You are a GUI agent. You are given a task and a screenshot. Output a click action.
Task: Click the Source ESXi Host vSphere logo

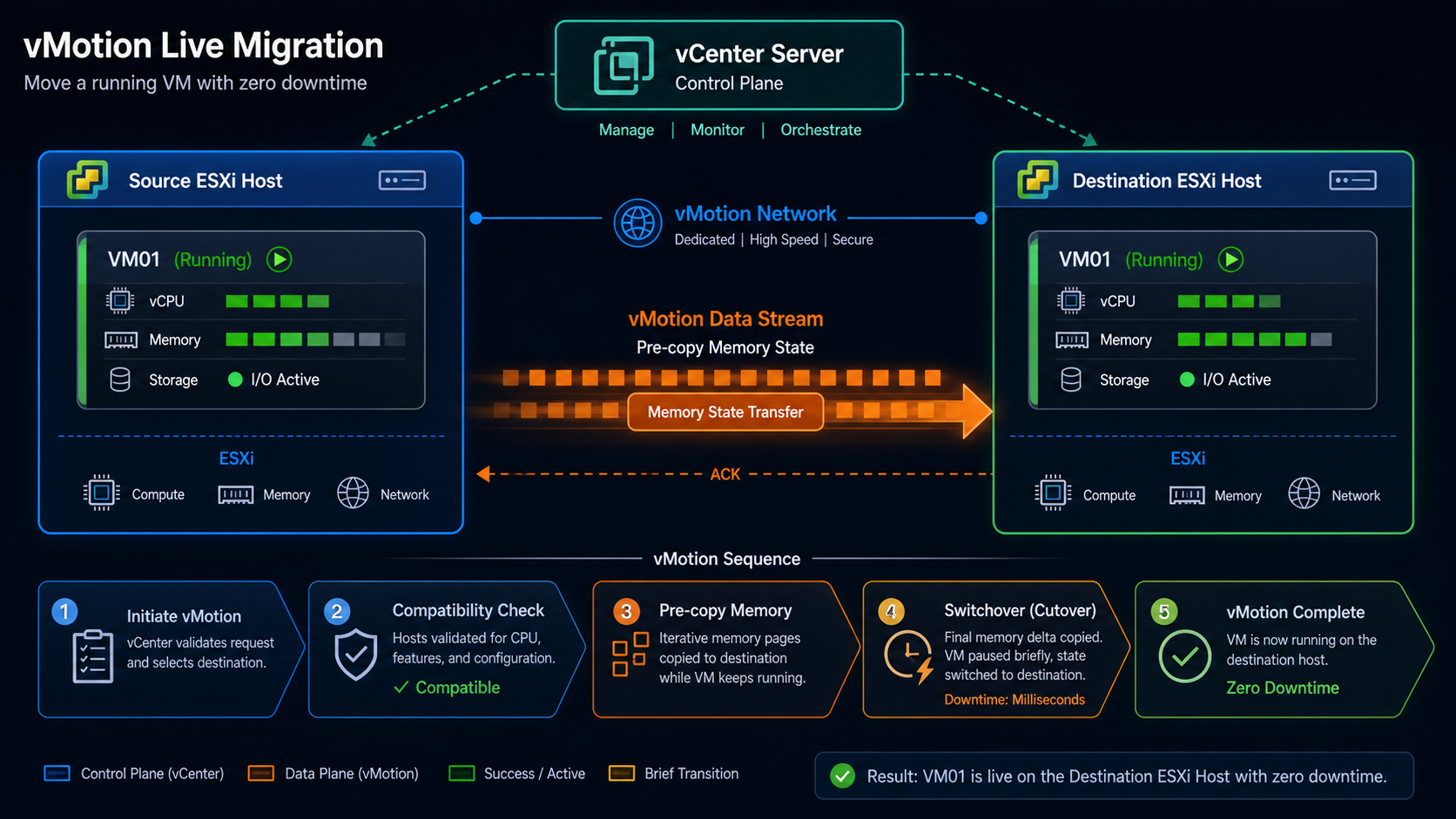coord(87,180)
